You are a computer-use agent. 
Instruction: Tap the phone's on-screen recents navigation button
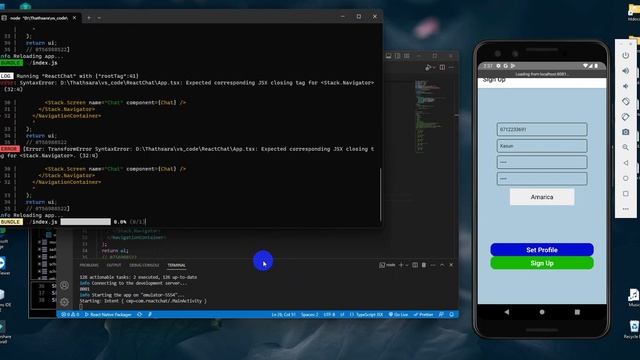click(x=577, y=312)
